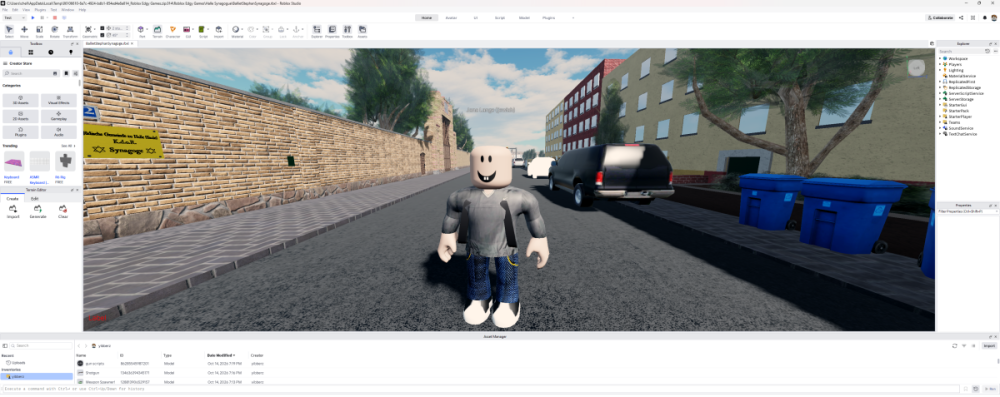Open the Geometric constraints tool
1000x397 pixels.
89,32
